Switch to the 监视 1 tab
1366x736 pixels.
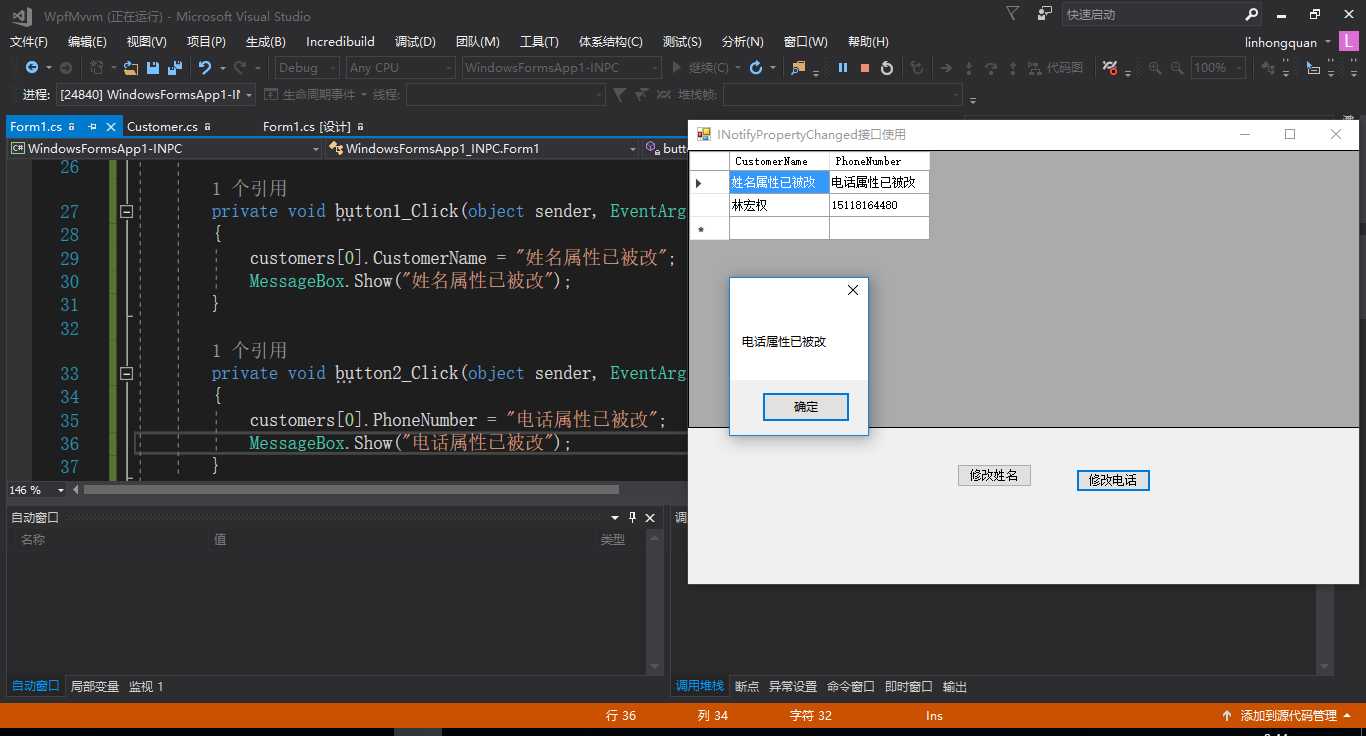pyautogui.click(x=146, y=686)
